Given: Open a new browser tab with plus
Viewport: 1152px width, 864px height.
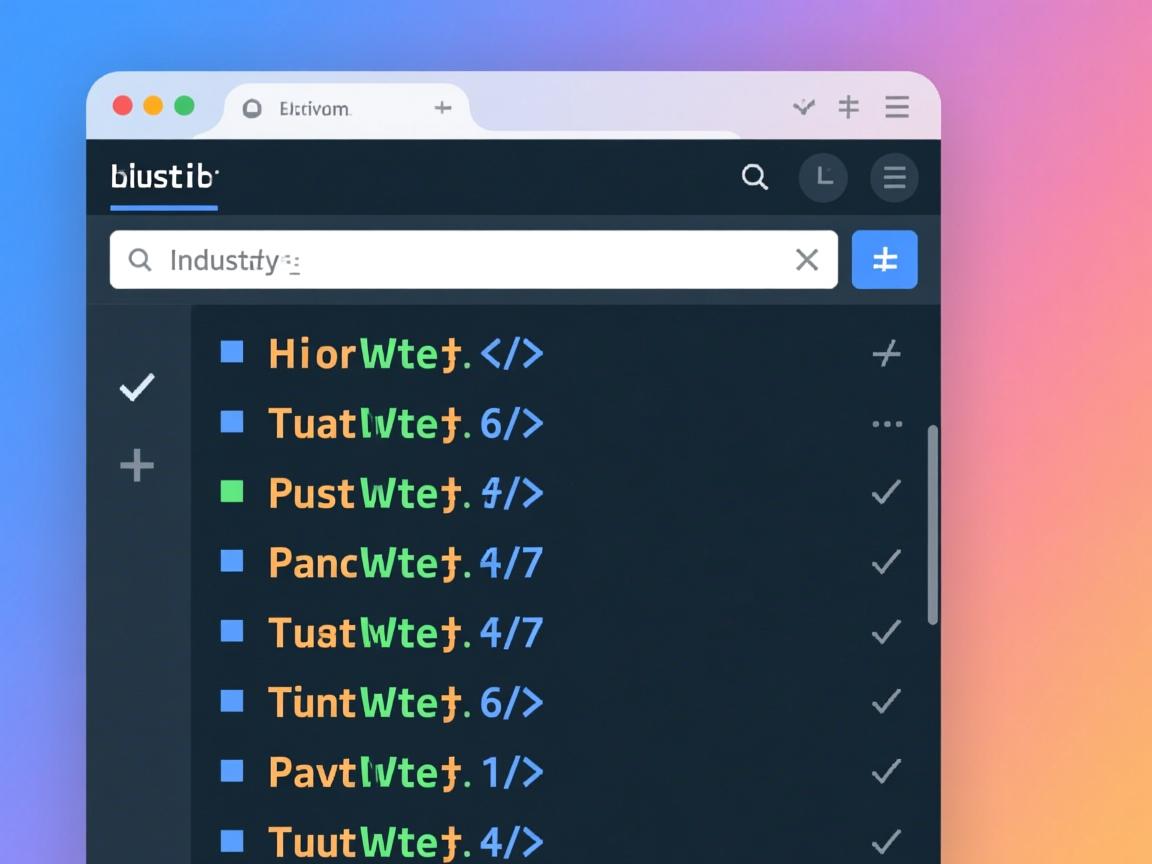Looking at the screenshot, I should [x=443, y=108].
